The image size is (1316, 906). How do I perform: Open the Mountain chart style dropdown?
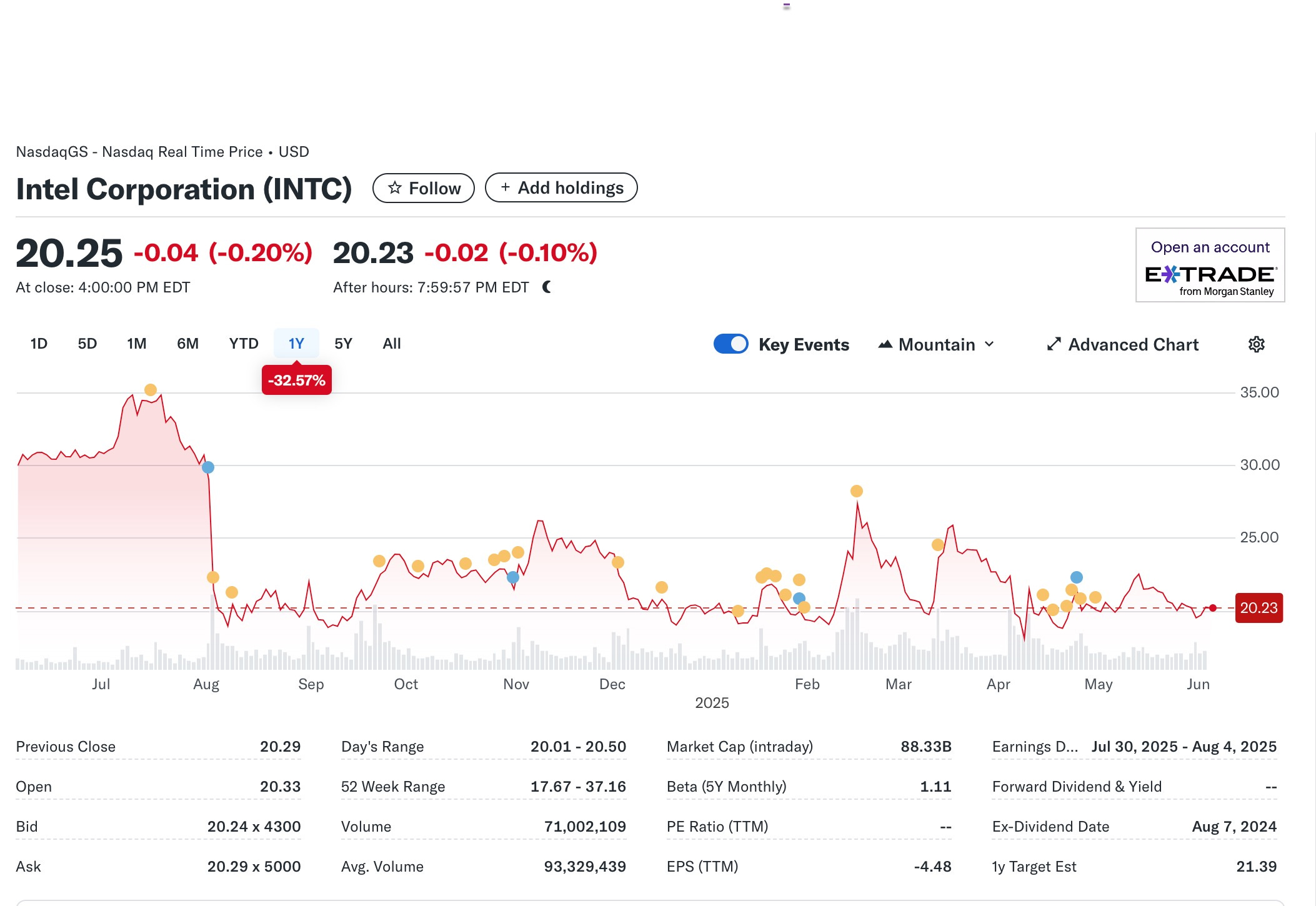pos(935,344)
